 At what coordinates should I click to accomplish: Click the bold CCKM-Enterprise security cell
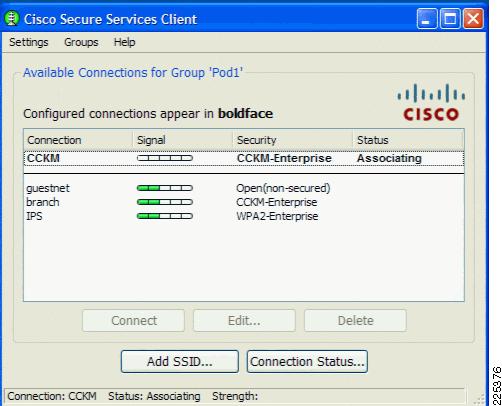point(284,158)
